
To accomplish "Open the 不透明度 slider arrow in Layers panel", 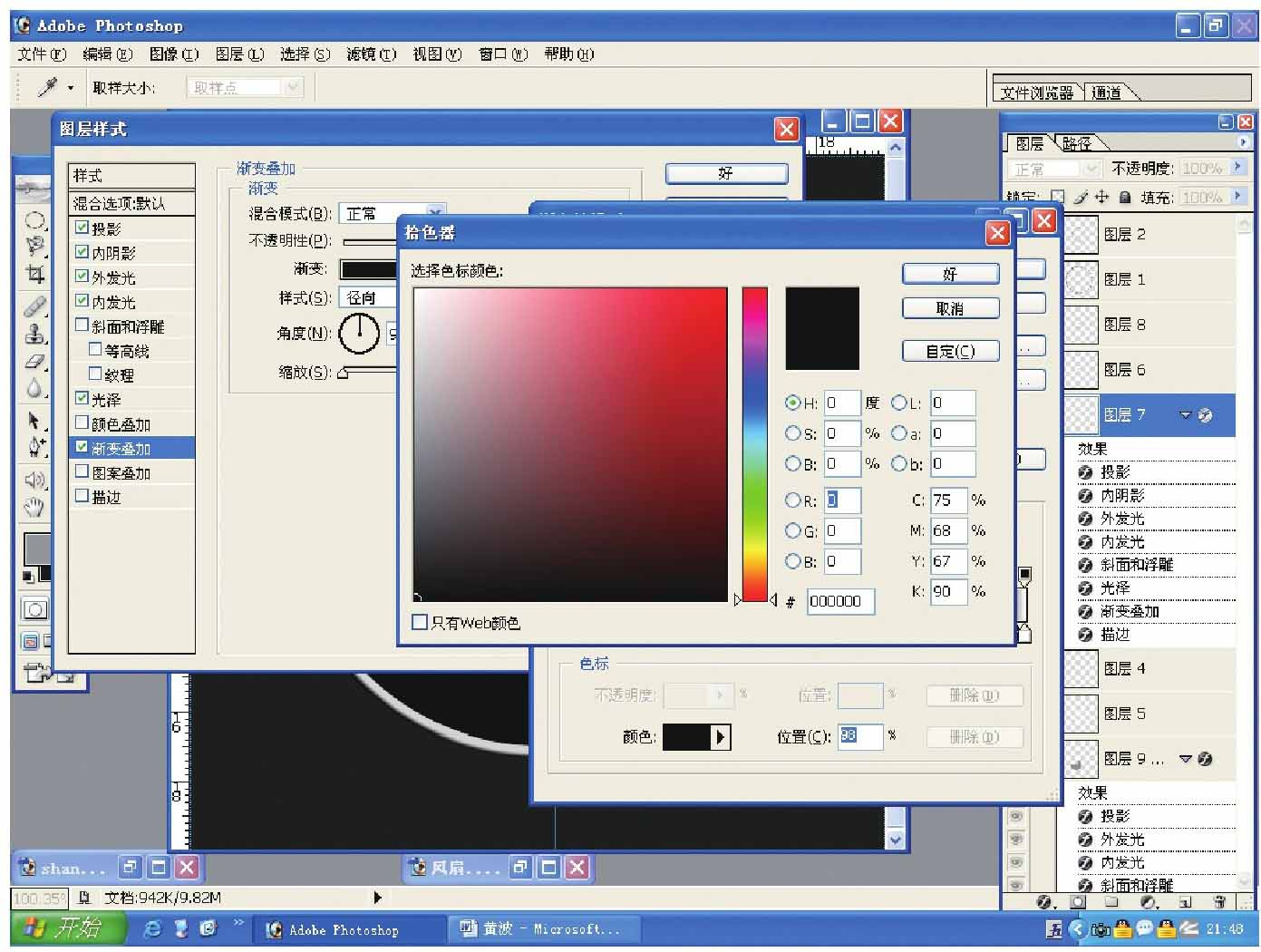I will [1238, 168].
